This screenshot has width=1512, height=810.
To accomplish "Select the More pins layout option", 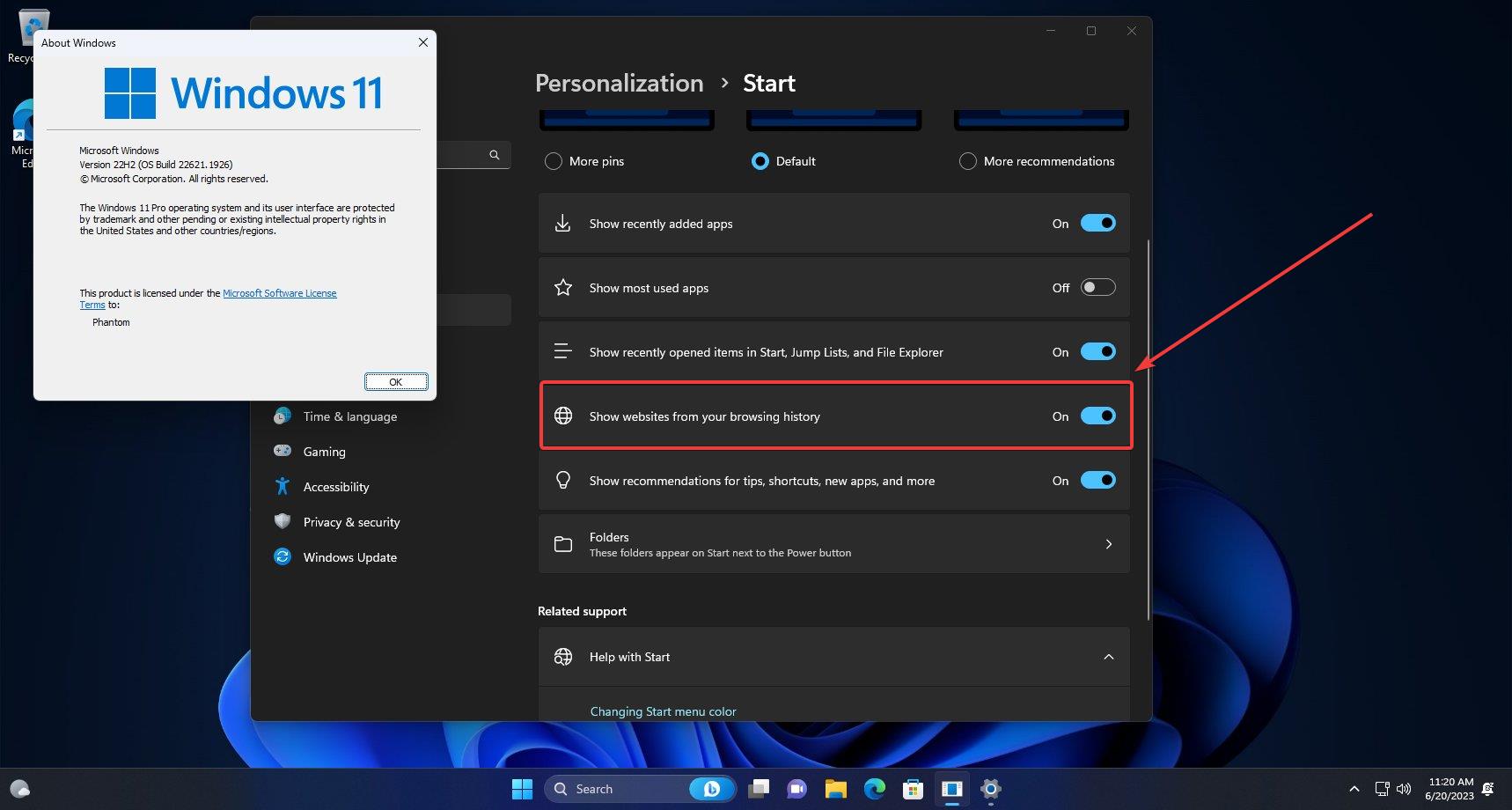I will coord(554,161).
